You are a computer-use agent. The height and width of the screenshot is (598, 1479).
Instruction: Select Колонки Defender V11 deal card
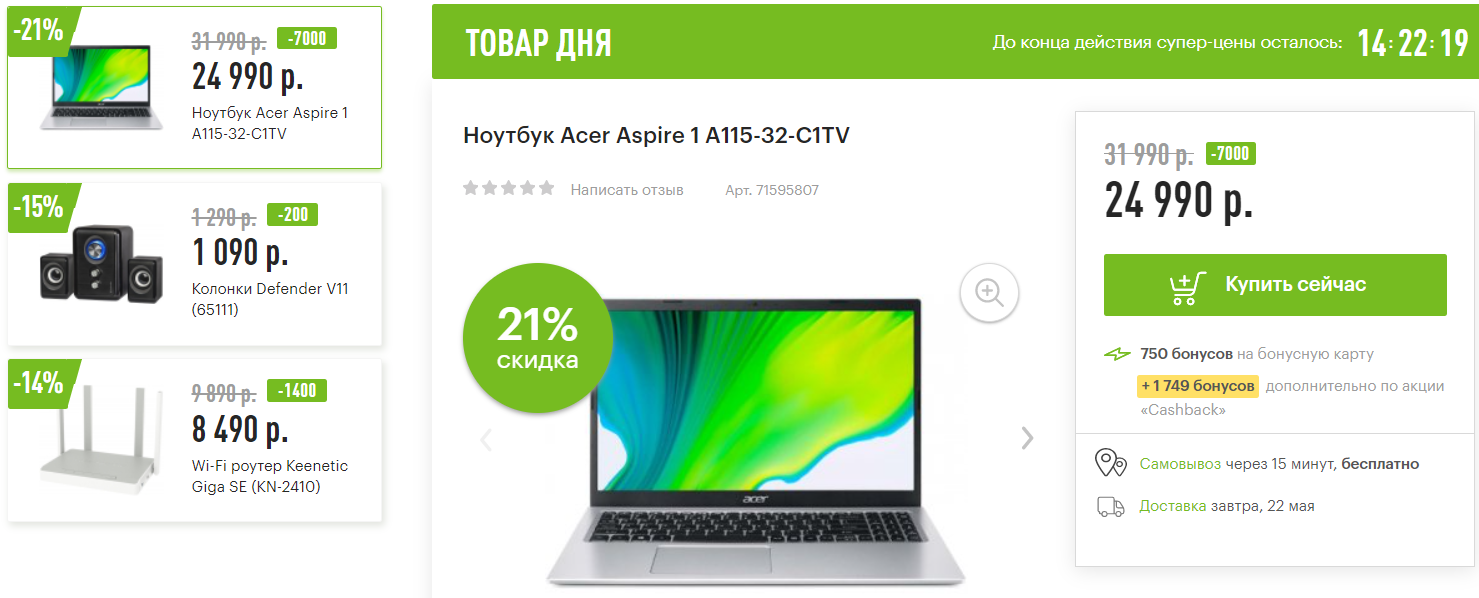195,264
